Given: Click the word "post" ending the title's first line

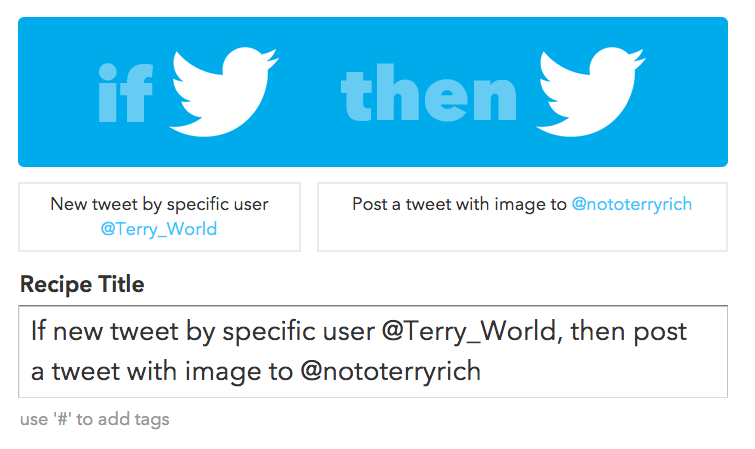Looking at the screenshot, I should pos(661,330).
